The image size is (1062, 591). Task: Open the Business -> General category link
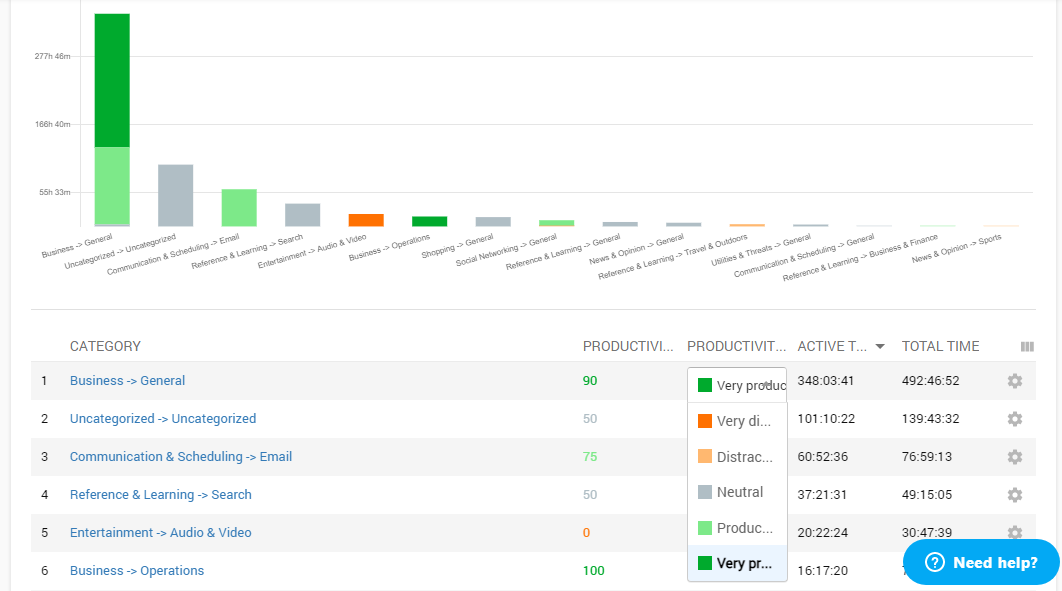tap(127, 381)
